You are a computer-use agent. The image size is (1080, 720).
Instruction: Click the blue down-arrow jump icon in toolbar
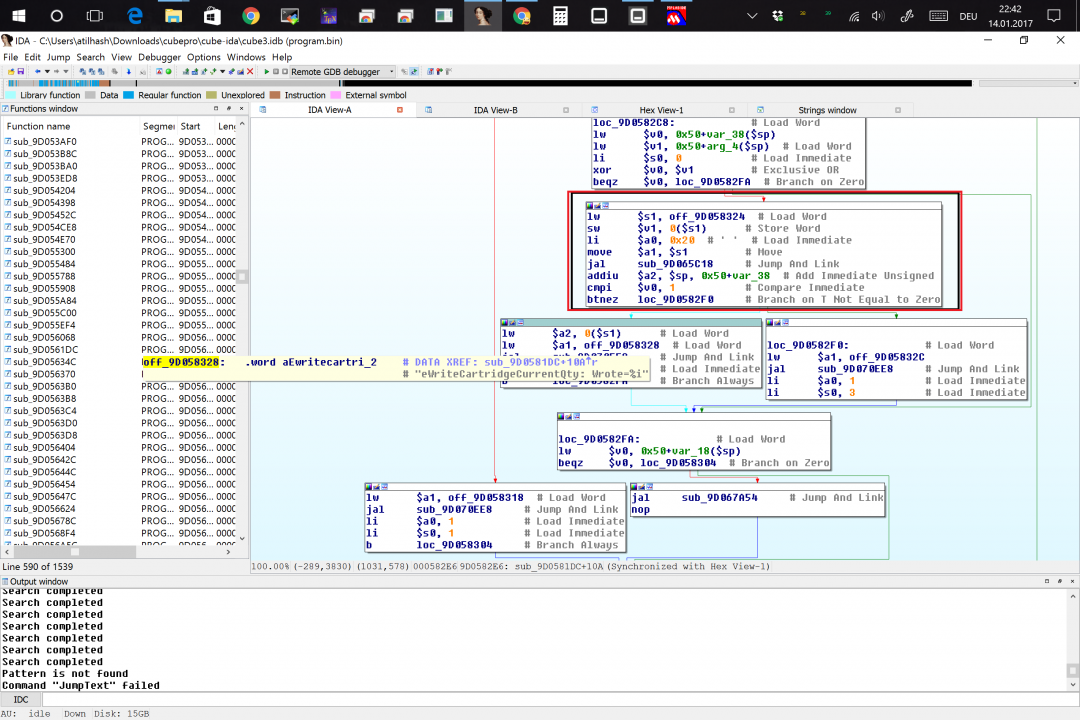pyautogui.click(x=128, y=72)
